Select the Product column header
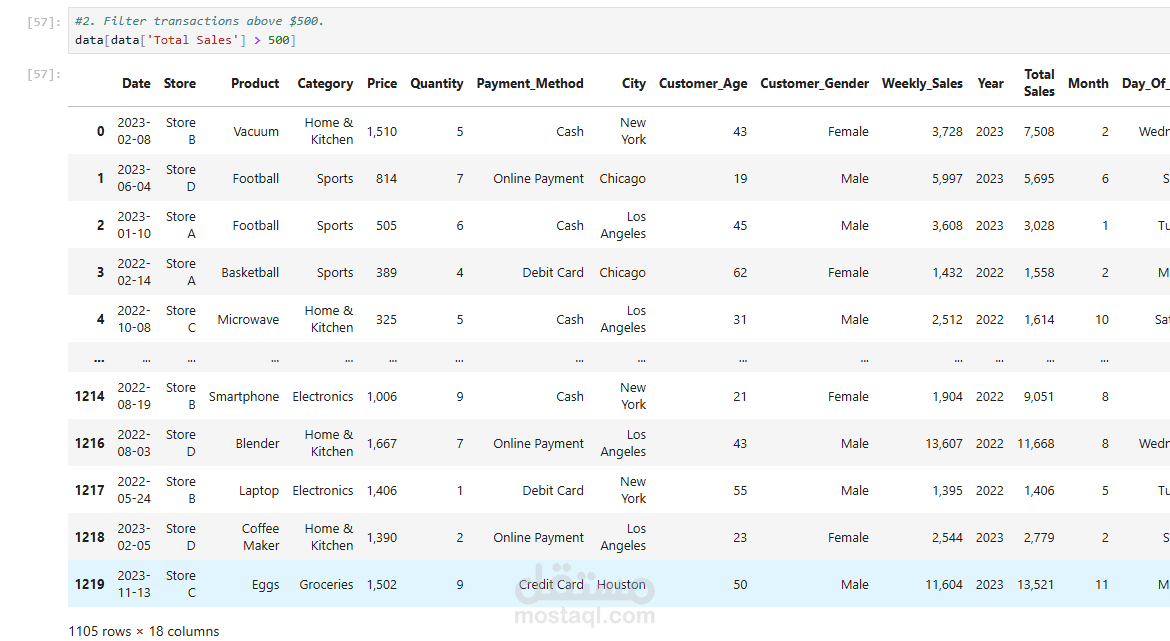Screen dimensions: 1170x641 pos(255,84)
